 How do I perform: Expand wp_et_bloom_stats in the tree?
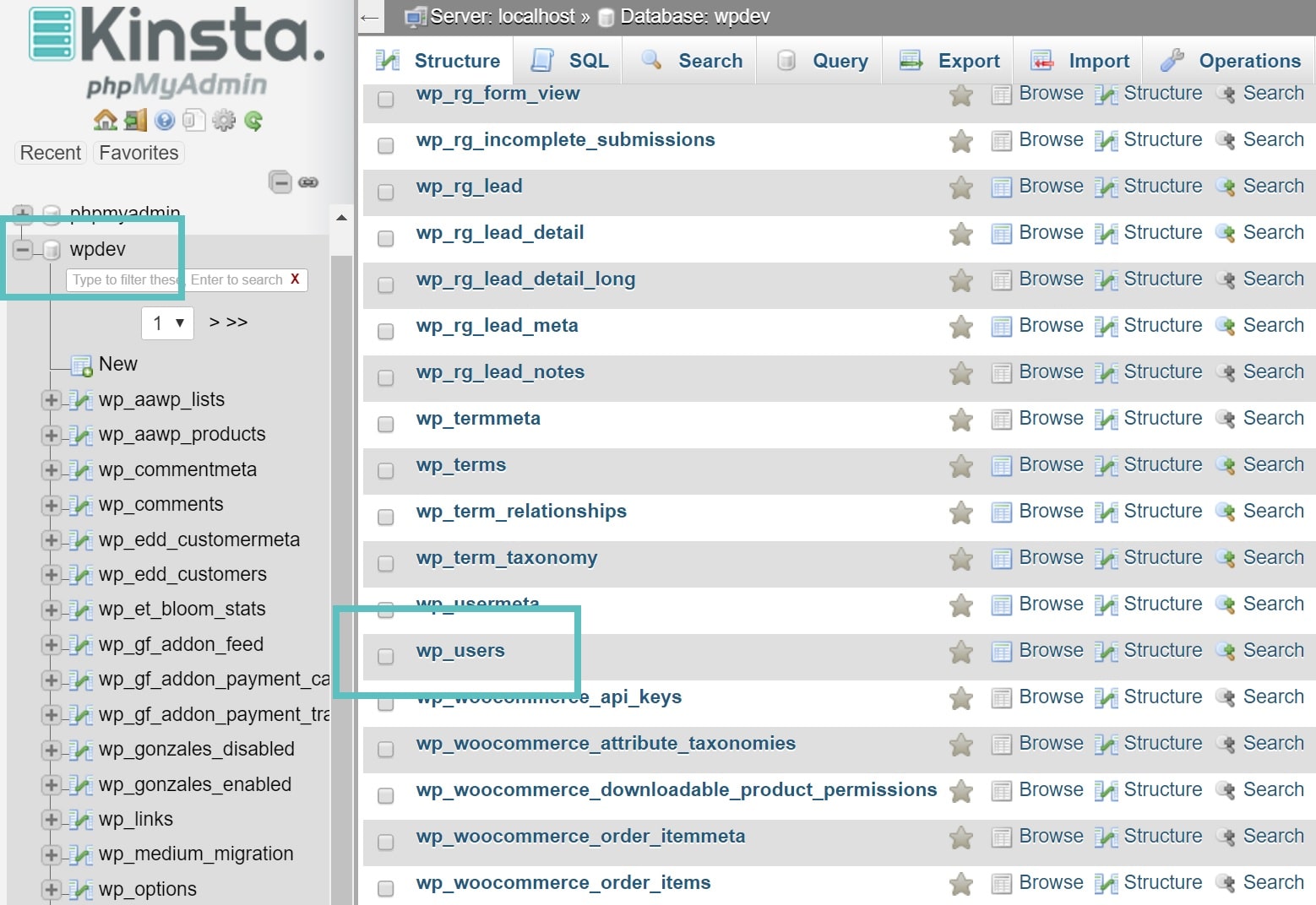52,610
